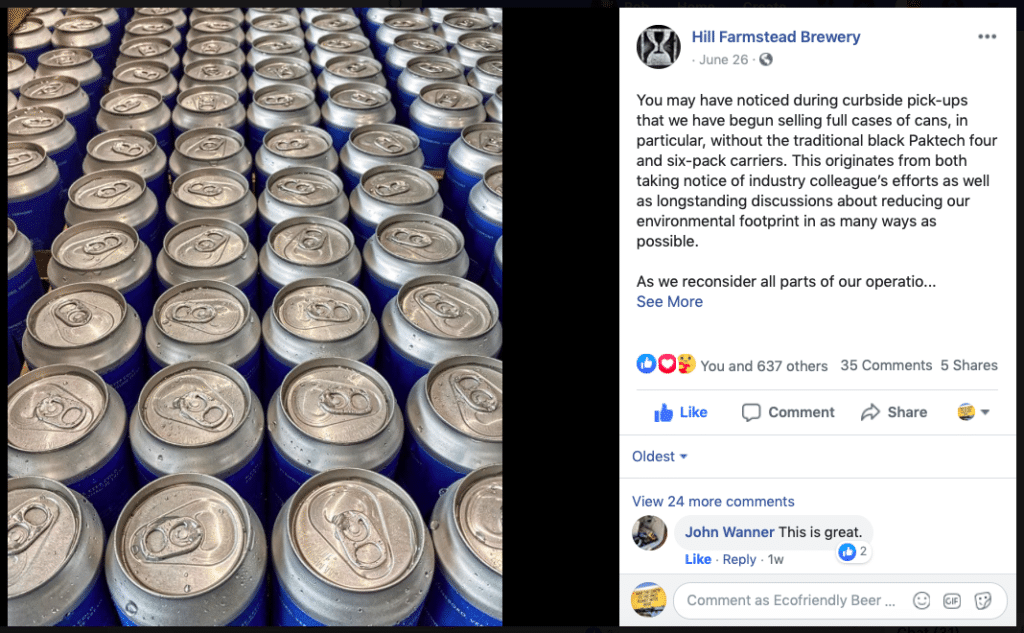Image resolution: width=1024 pixels, height=633 pixels.
Task: Click the public globe audience icon
Action: click(x=766, y=59)
